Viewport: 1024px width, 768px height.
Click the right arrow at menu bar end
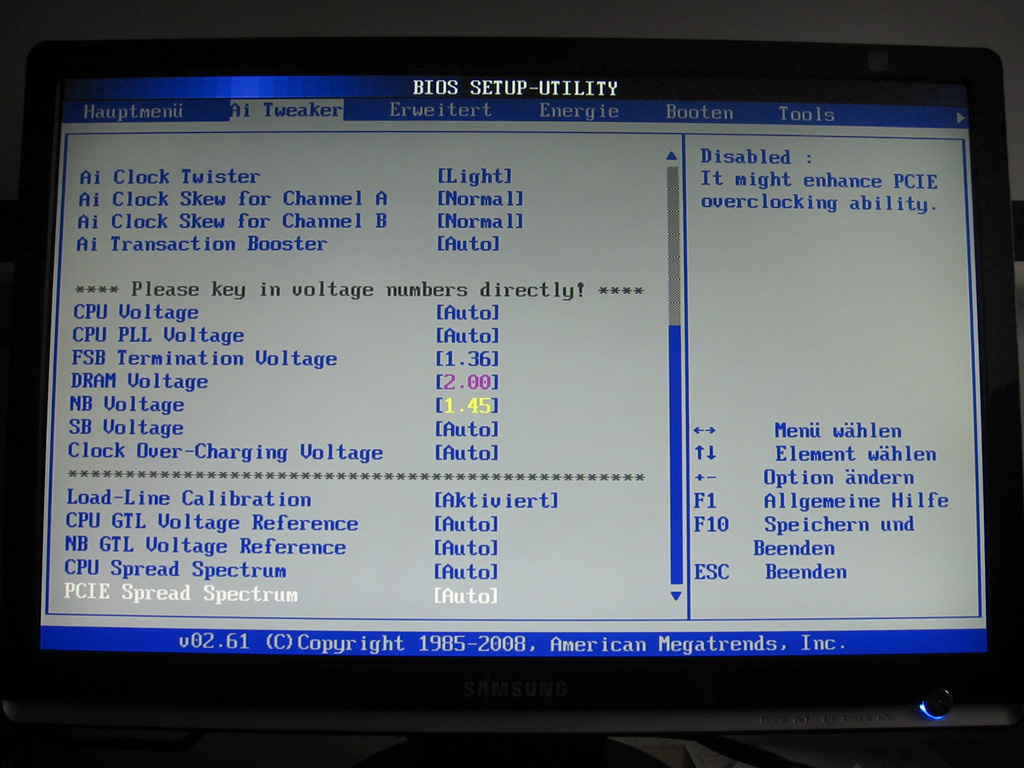(961, 118)
